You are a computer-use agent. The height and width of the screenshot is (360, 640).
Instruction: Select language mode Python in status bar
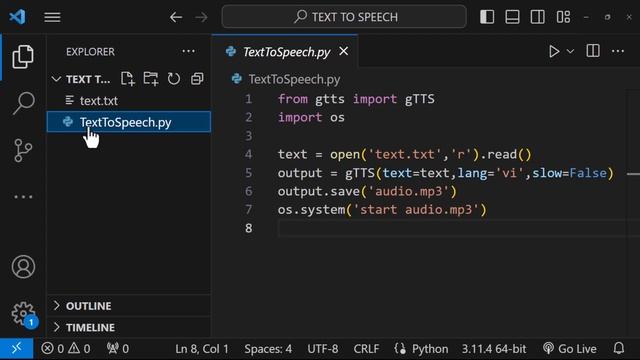(x=430, y=349)
